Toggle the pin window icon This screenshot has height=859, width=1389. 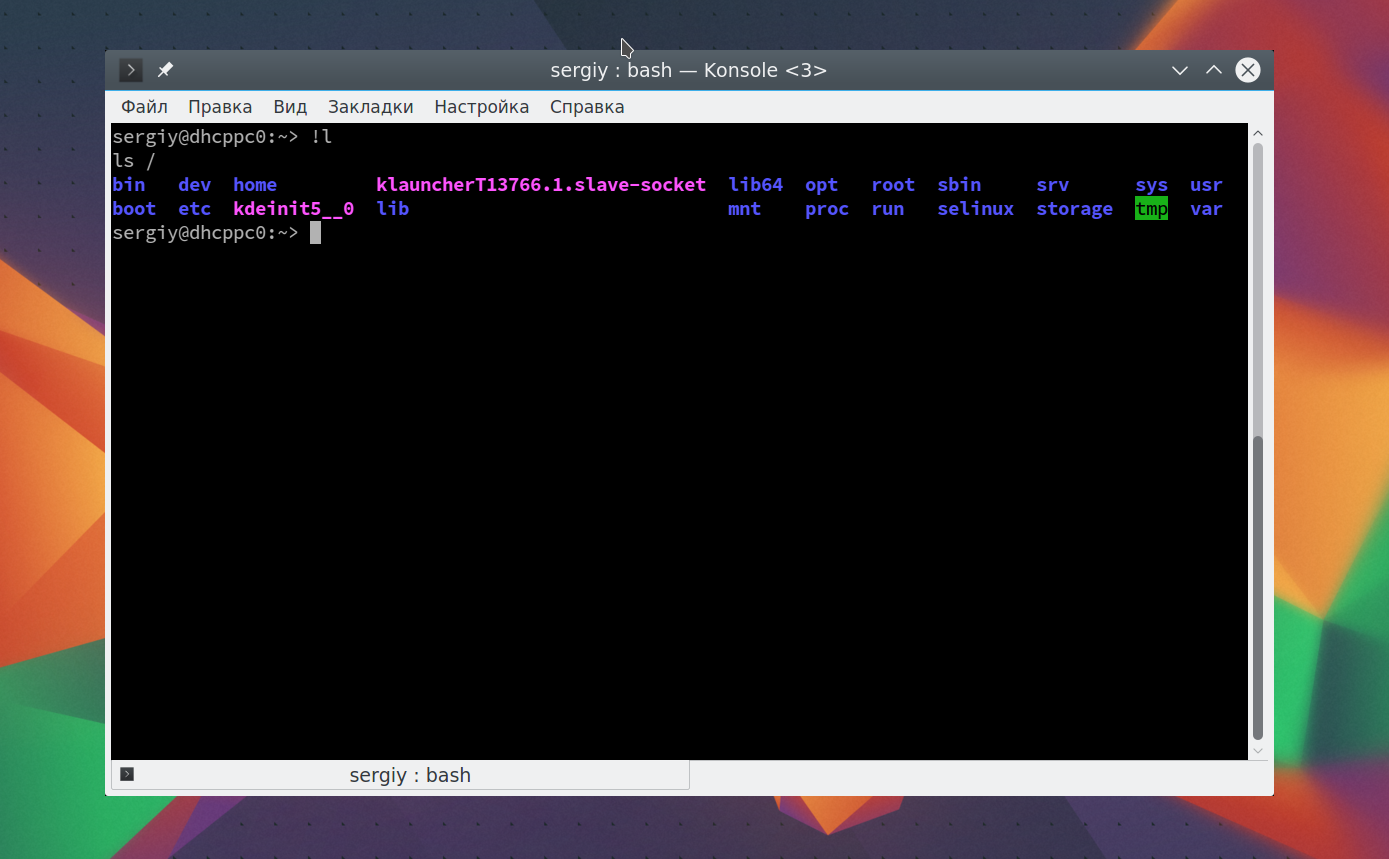(x=166, y=70)
